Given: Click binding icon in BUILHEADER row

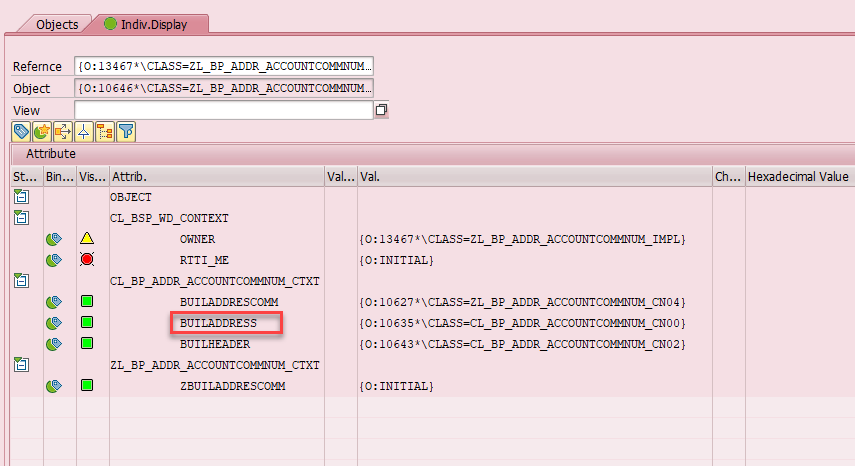Looking at the screenshot, I should (53, 344).
